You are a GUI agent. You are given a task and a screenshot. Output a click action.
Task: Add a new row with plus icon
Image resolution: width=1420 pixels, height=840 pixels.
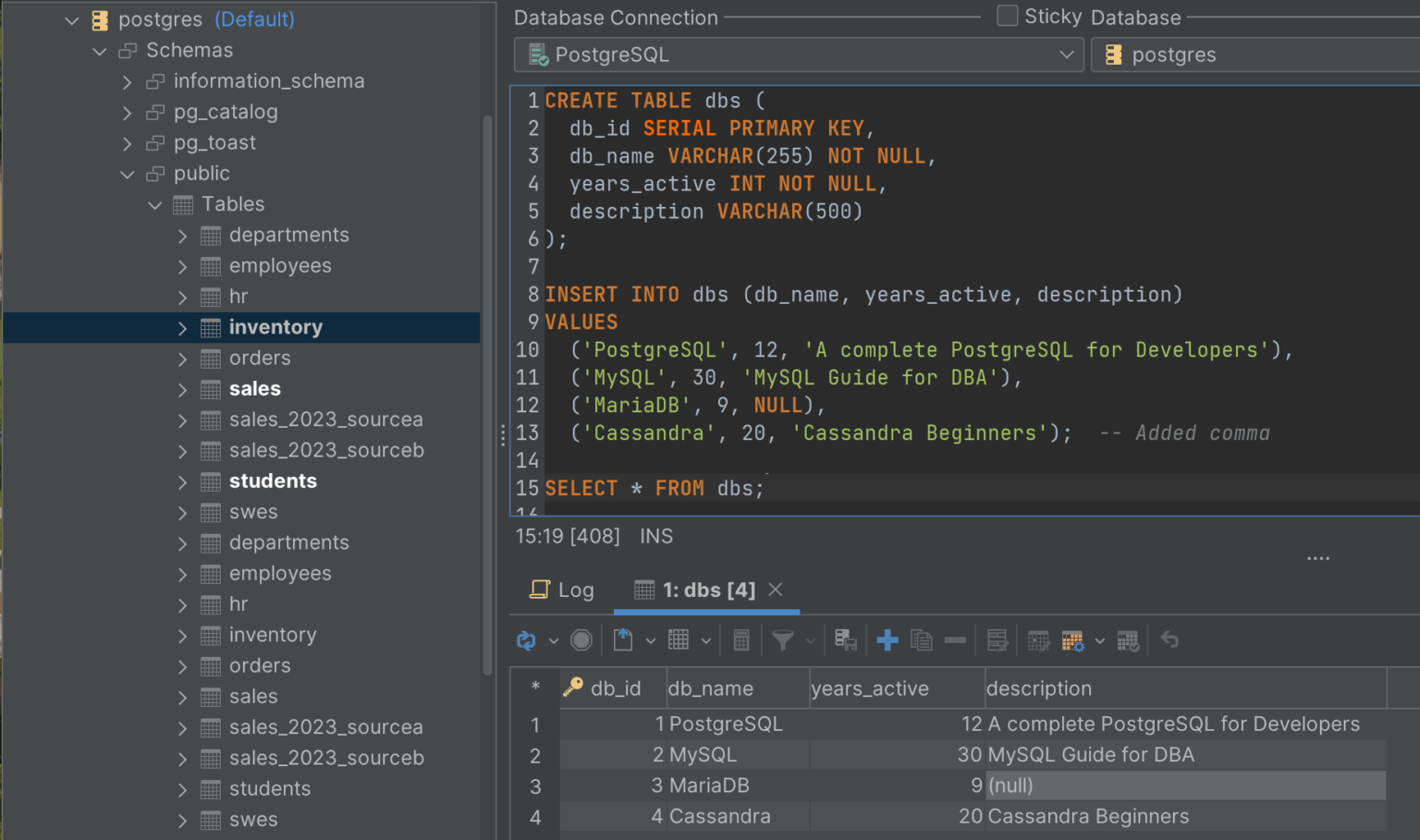pyautogui.click(x=887, y=640)
